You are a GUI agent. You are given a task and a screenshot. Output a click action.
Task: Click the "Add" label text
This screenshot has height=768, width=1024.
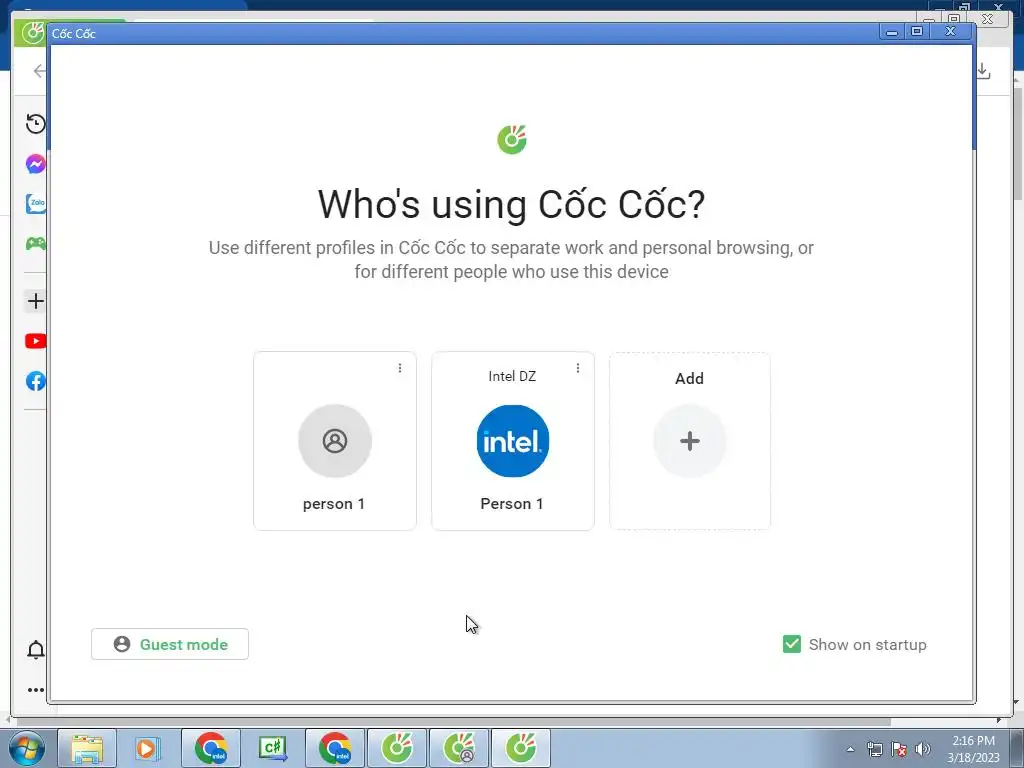coord(689,378)
